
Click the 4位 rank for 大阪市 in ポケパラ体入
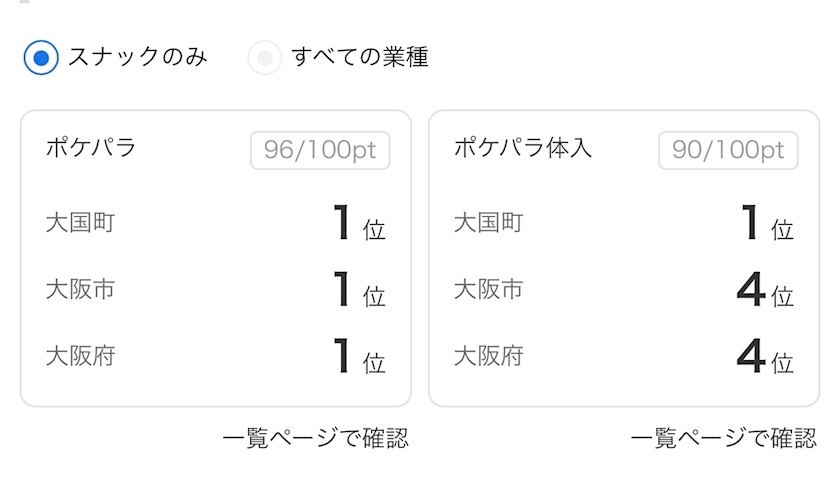pos(765,290)
